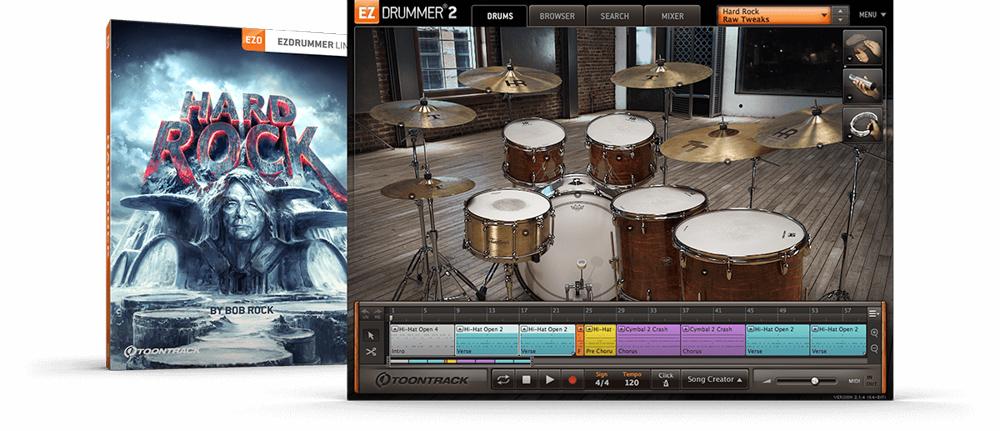Screen dimensions: 1000x431
Task: Open Hi-Hat Open 4 clip's articulation menu
Action: tap(395, 329)
